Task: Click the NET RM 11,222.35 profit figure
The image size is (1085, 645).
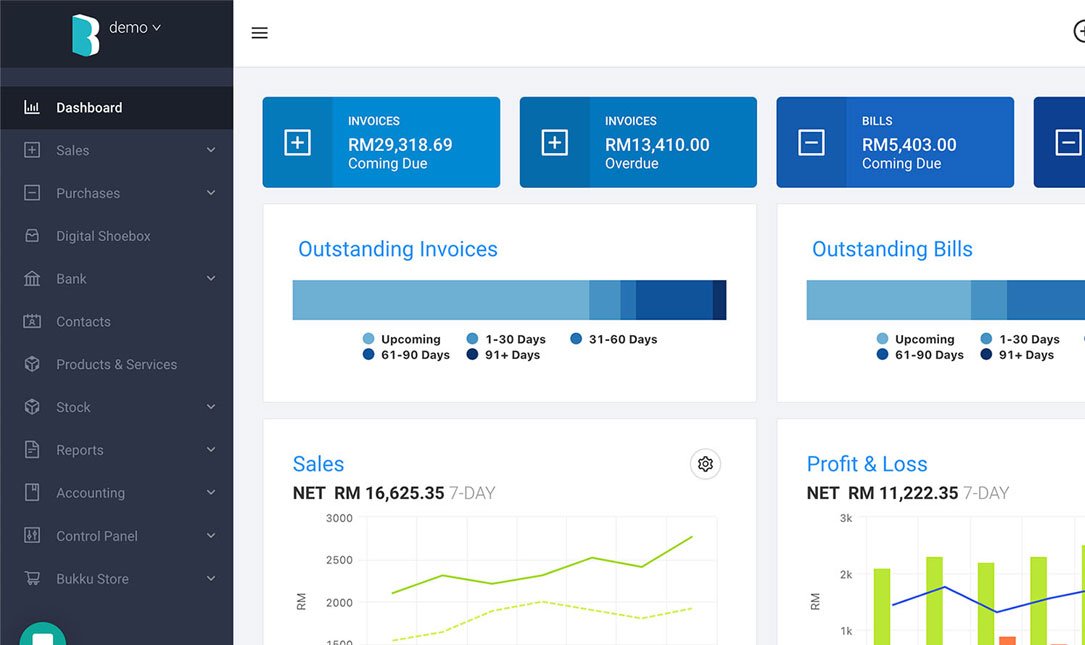Action: pos(882,493)
